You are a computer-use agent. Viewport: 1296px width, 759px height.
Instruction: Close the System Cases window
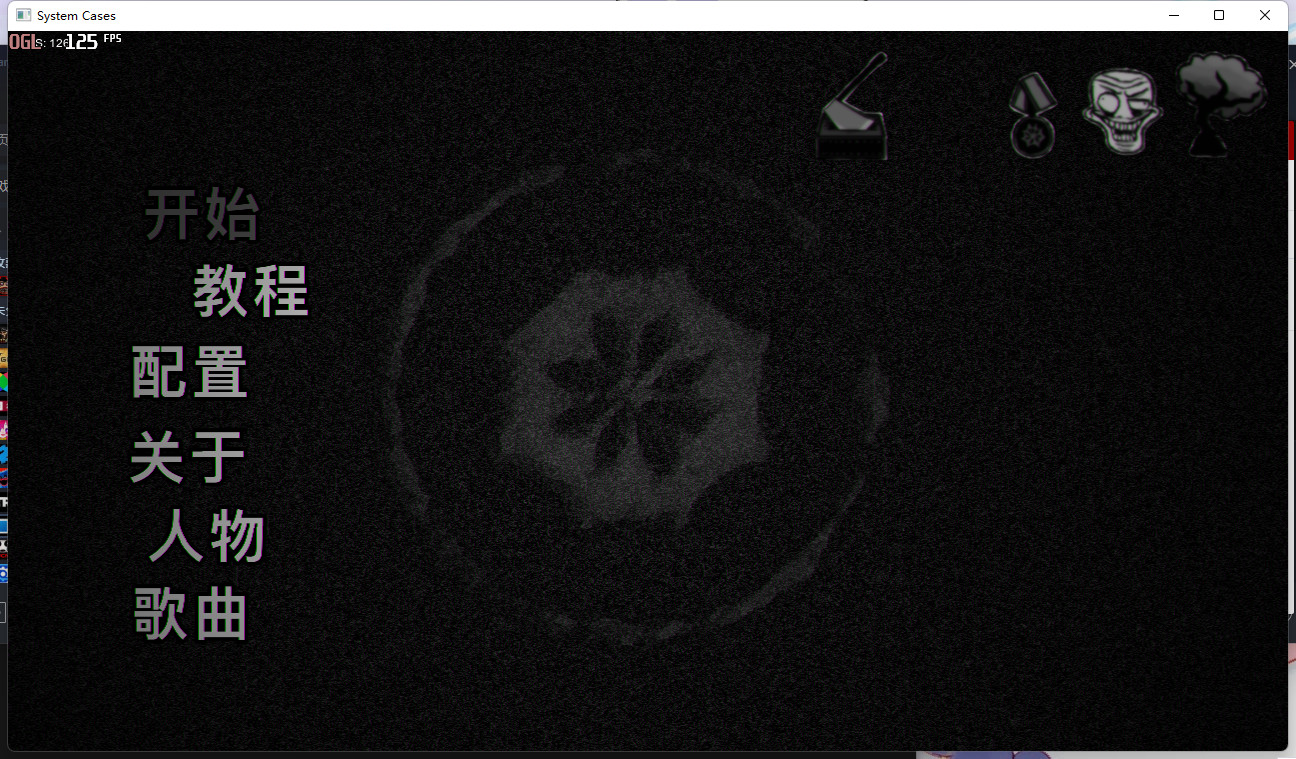point(1265,15)
